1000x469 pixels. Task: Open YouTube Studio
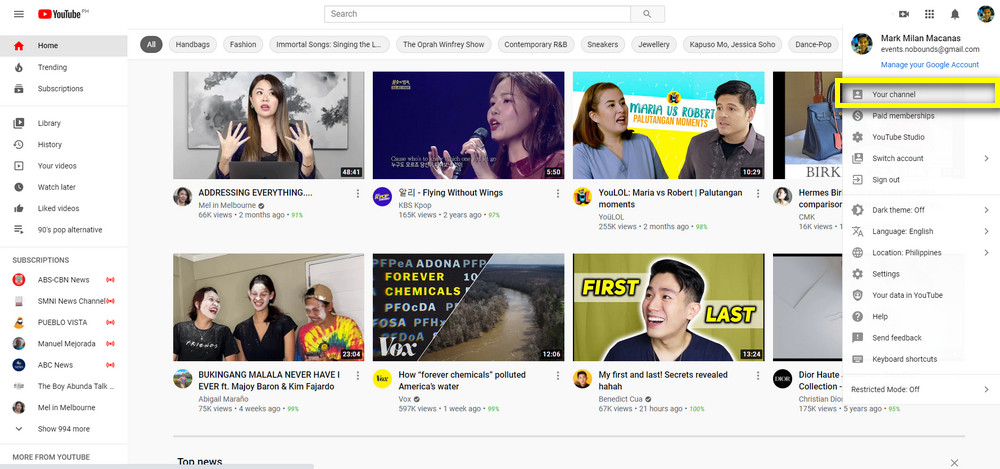[921, 137]
